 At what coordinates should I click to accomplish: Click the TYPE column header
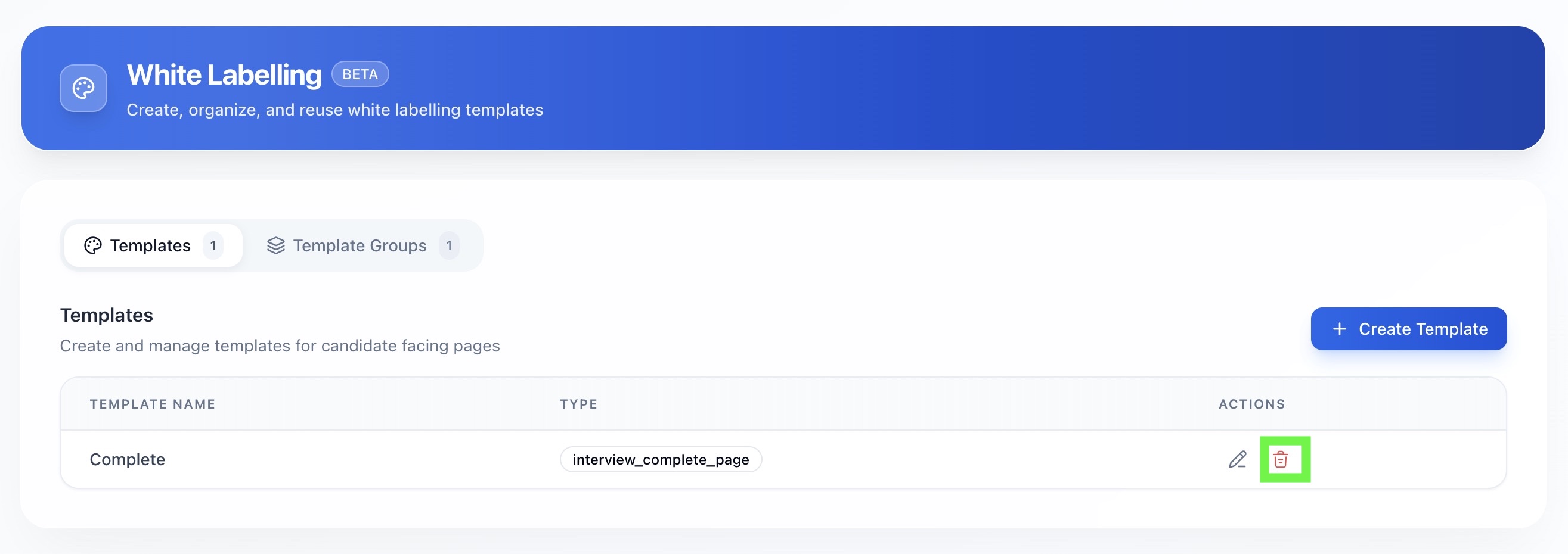pyautogui.click(x=578, y=404)
